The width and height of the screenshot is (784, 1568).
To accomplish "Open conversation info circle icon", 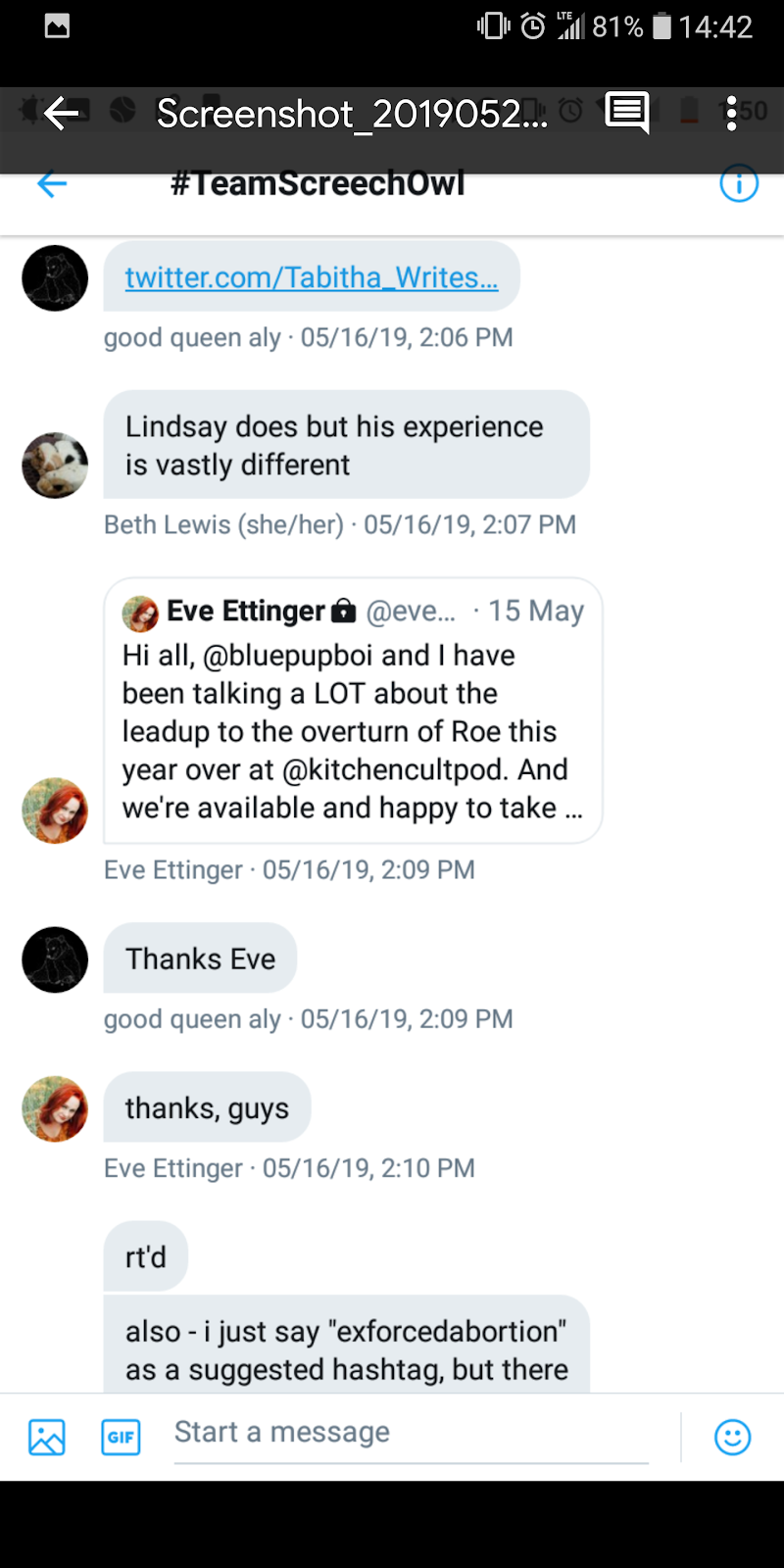I will 739,183.
